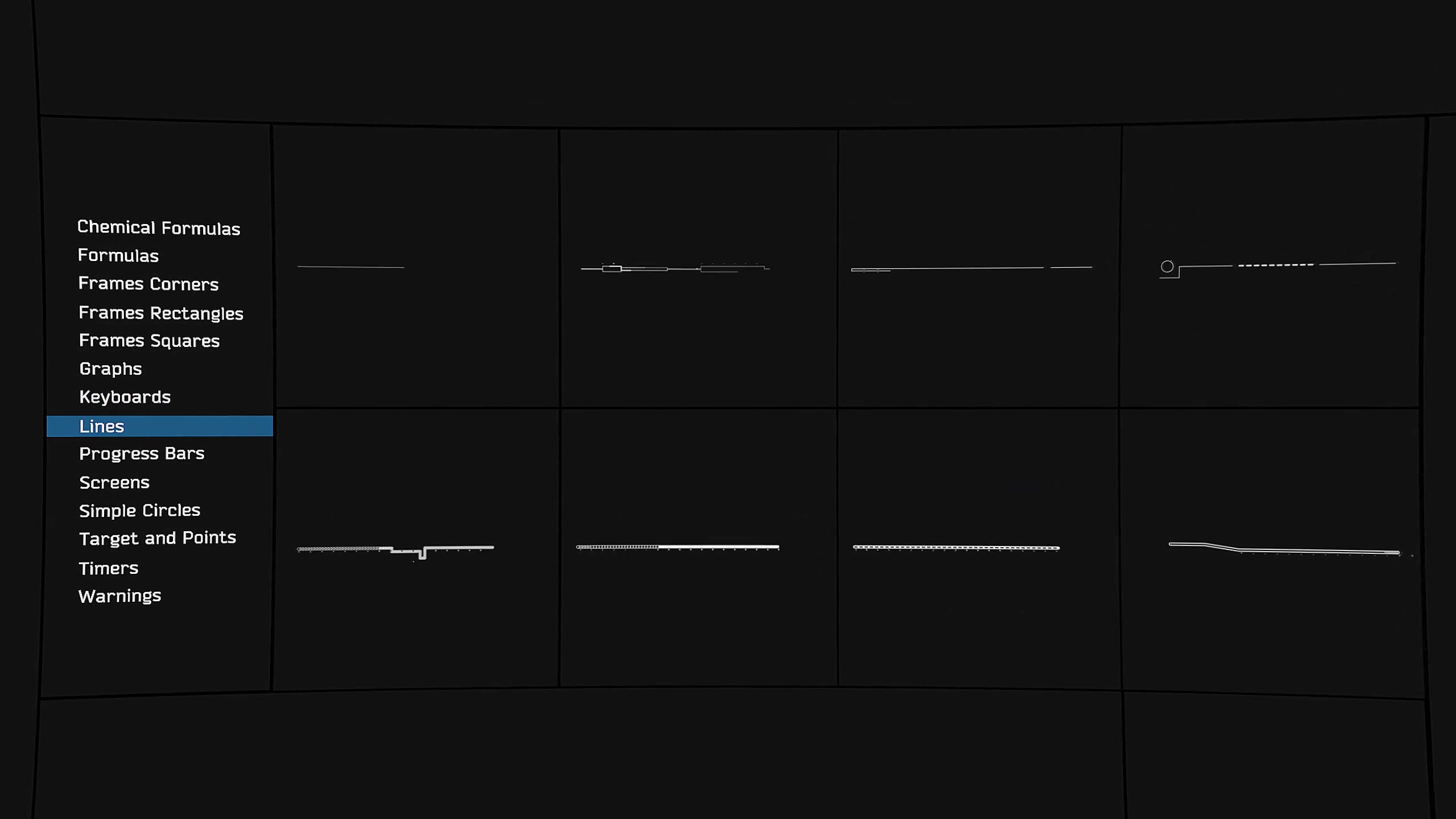The width and height of the screenshot is (1456, 819).
Task: Expand the Frames Corners category
Action: (x=148, y=283)
